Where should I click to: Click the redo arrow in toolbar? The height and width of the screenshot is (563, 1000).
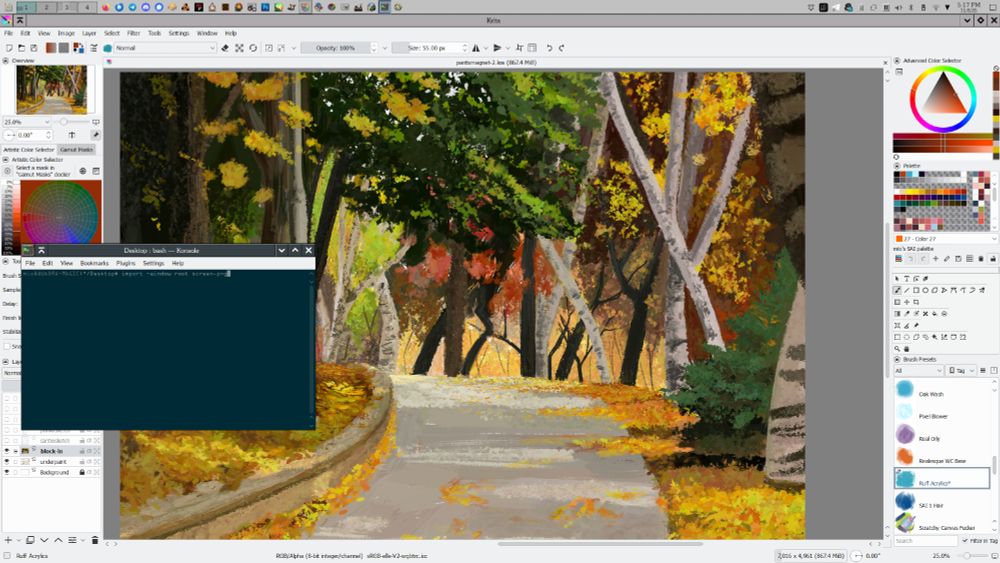[x=561, y=48]
